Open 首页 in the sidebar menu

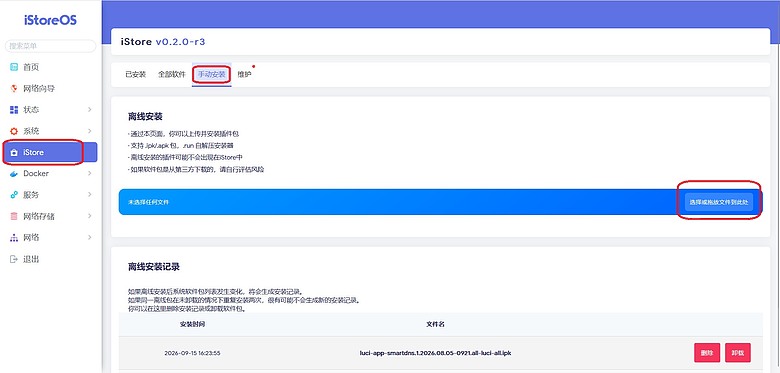pos(31,67)
